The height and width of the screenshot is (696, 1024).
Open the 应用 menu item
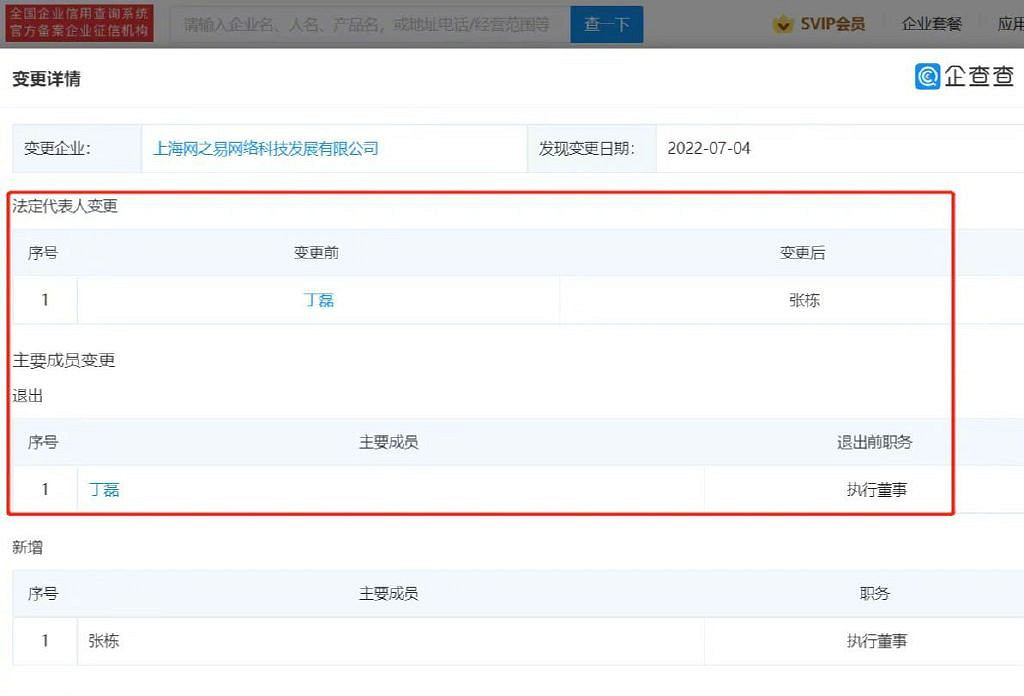(x=1011, y=21)
